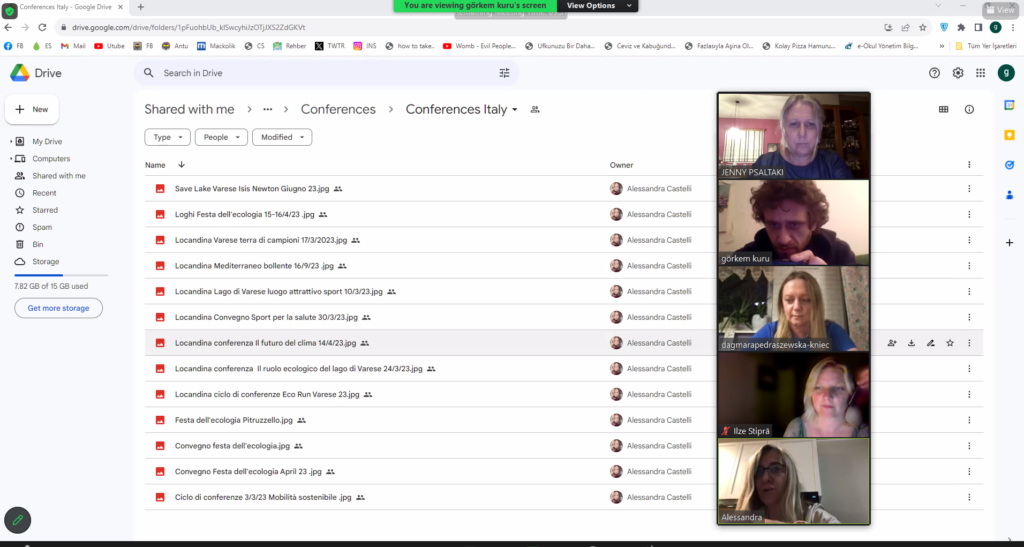Open the Type filter dropdown
This screenshot has height=547, width=1024.
click(167, 137)
